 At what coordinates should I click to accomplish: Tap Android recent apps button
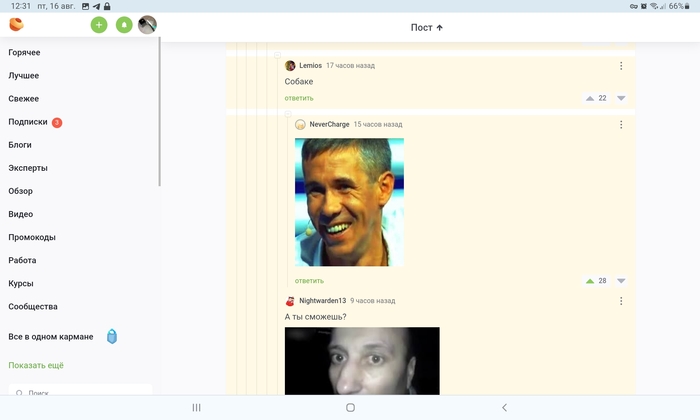[x=196, y=408]
